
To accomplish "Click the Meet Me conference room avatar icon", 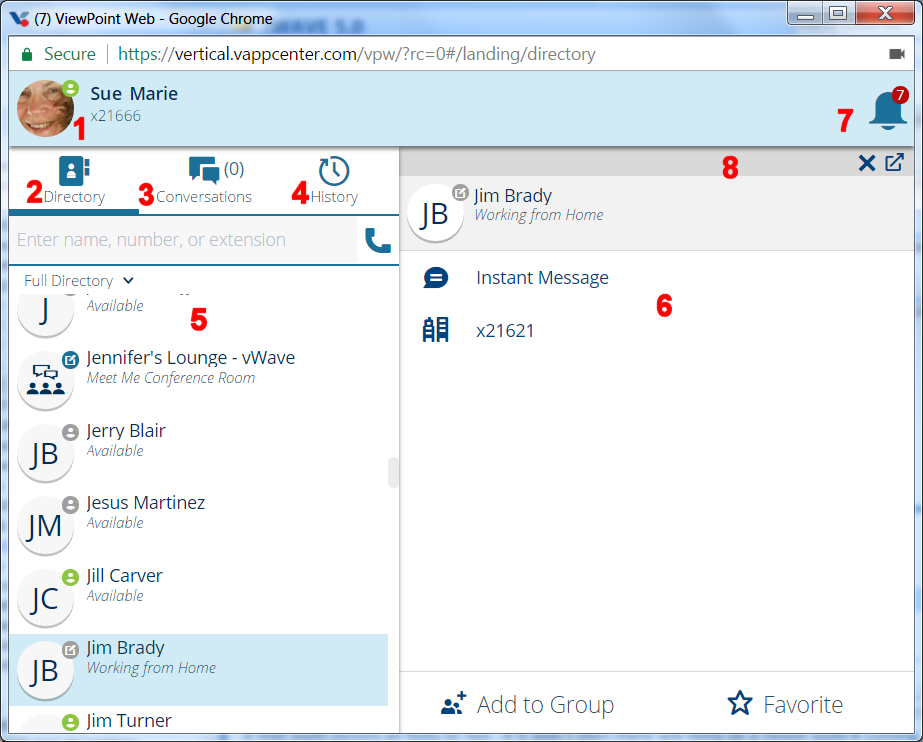I will pyautogui.click(x=45, y=380).
